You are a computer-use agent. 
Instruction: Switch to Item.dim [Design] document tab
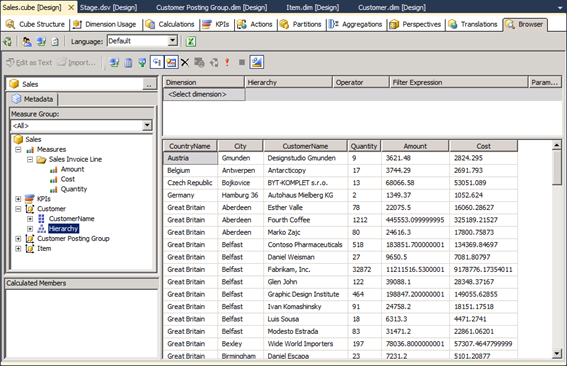click(x=313, y=8)
